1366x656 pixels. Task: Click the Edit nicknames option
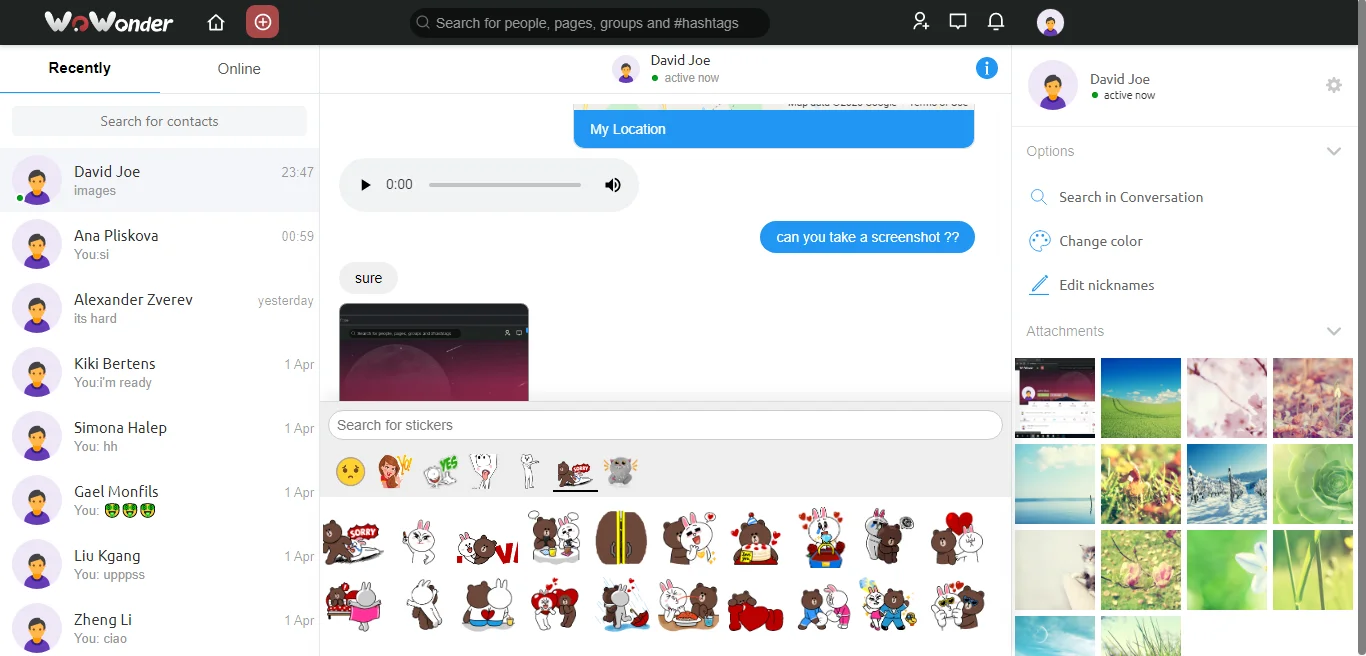1107,285
